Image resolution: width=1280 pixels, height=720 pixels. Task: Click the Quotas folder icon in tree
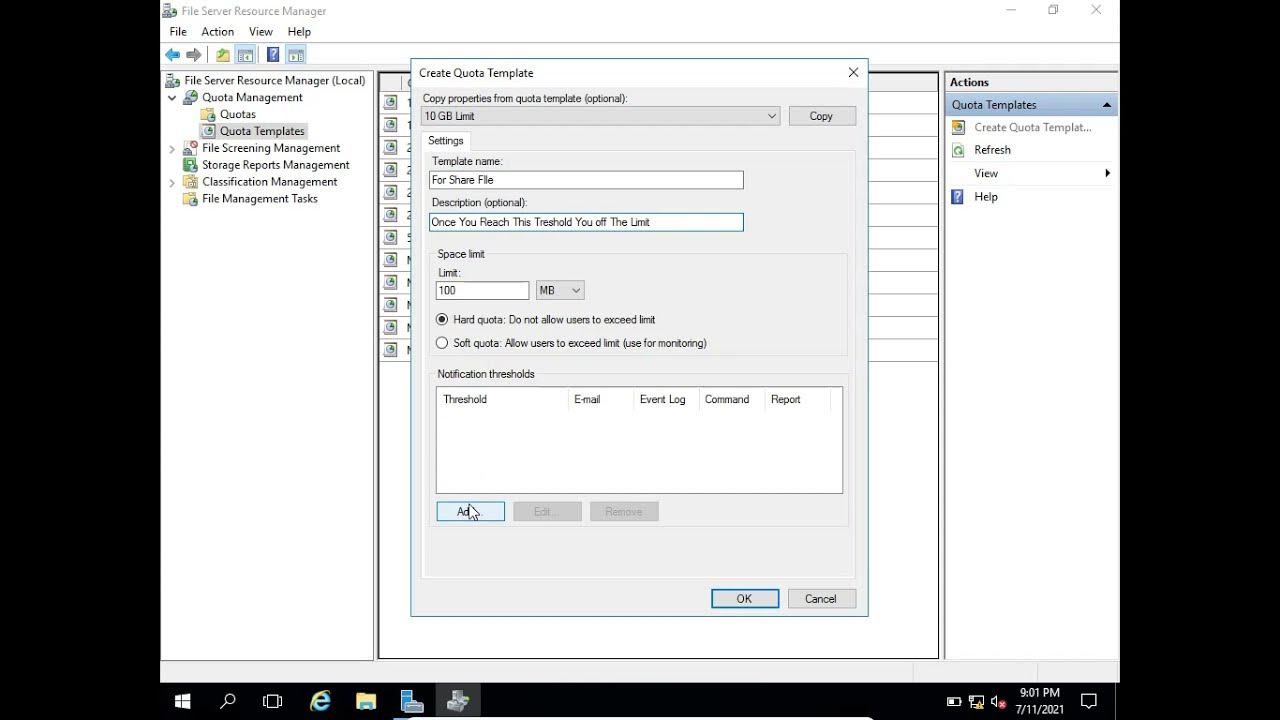point(208,114)
